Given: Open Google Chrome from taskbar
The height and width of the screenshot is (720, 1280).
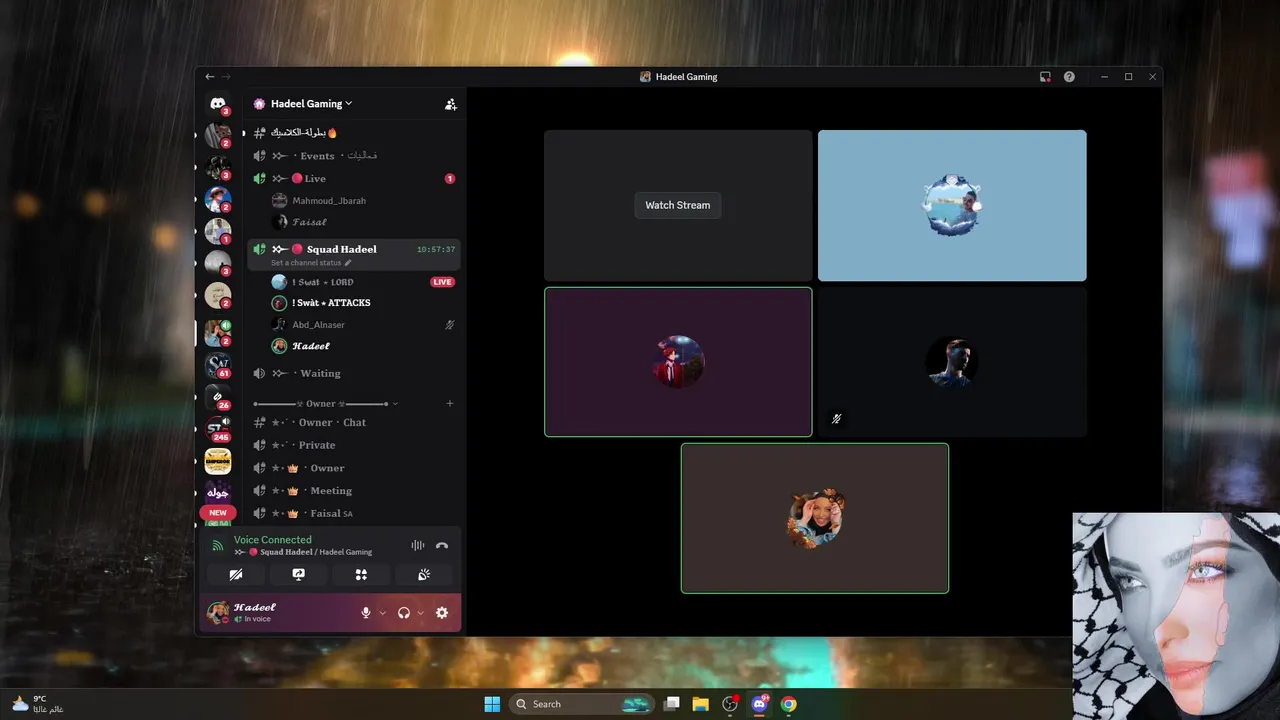Looking at the screenshot, I should click(788, 704).
